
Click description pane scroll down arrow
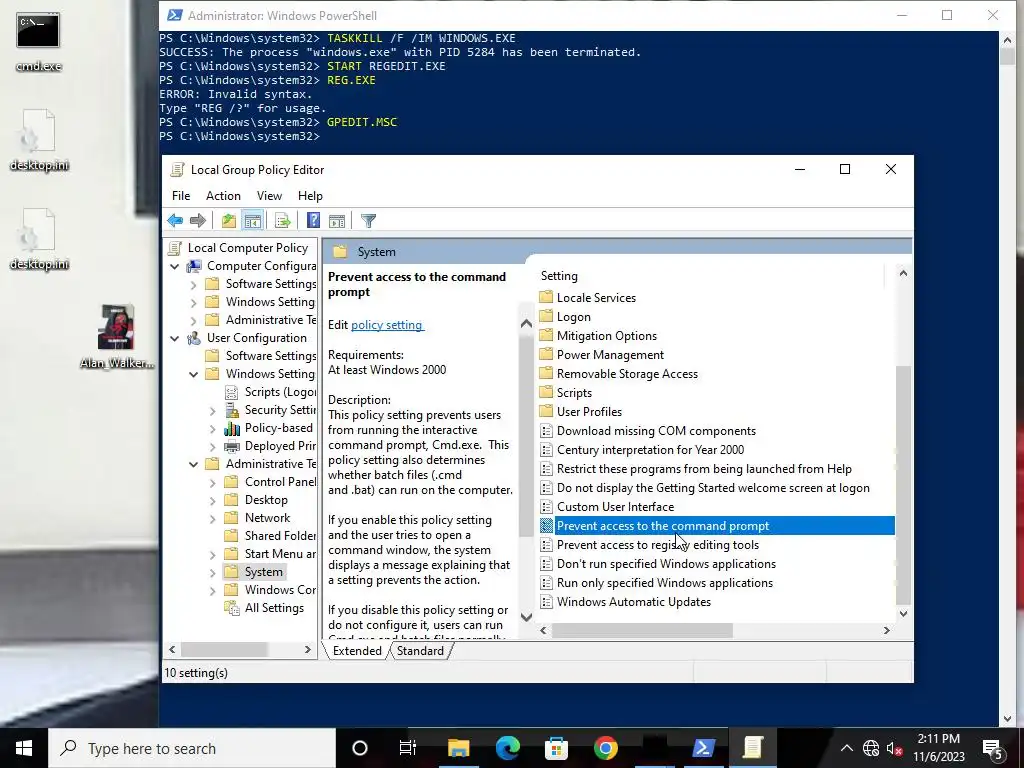point(526,616)
